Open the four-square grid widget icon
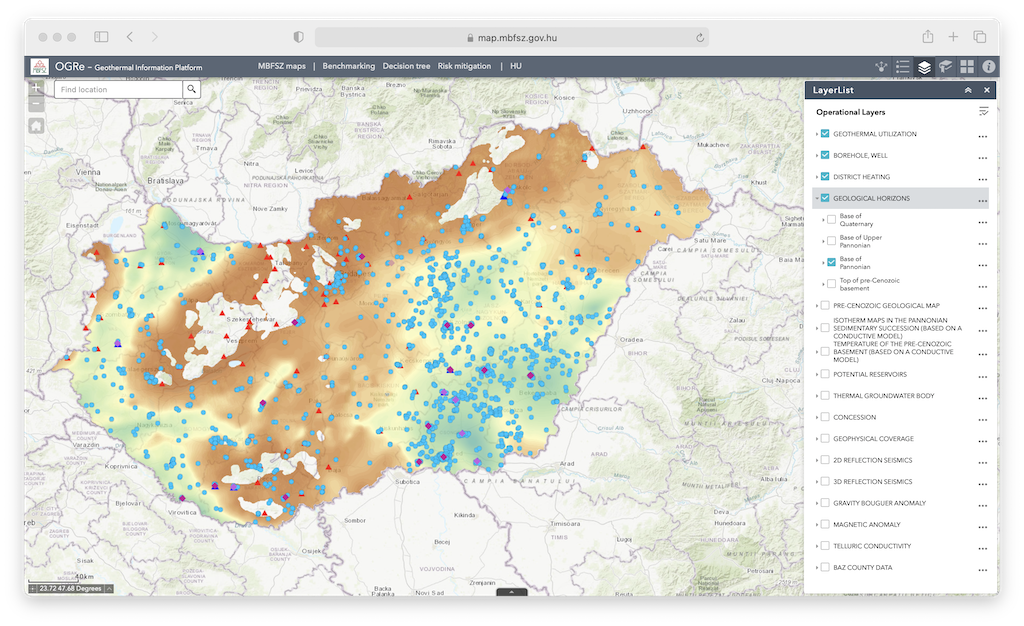1024x626 pixels. [x=967, y=67]
